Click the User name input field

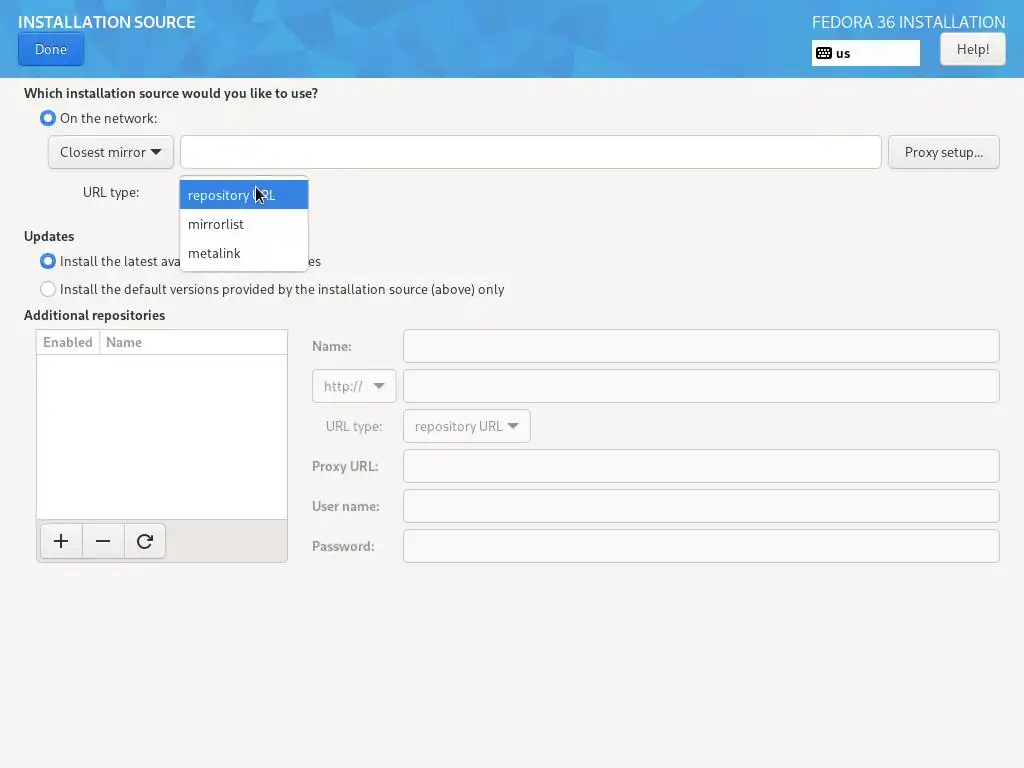click(701, 506)
